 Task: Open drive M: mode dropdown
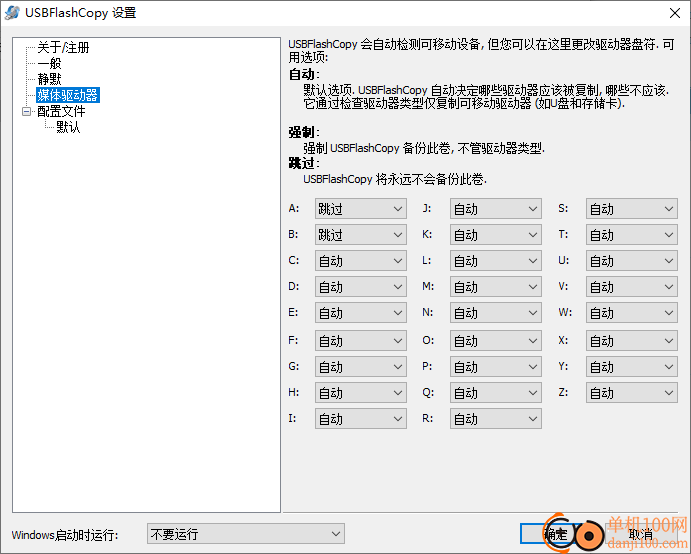pyautogui.click(x=496, y=286)
